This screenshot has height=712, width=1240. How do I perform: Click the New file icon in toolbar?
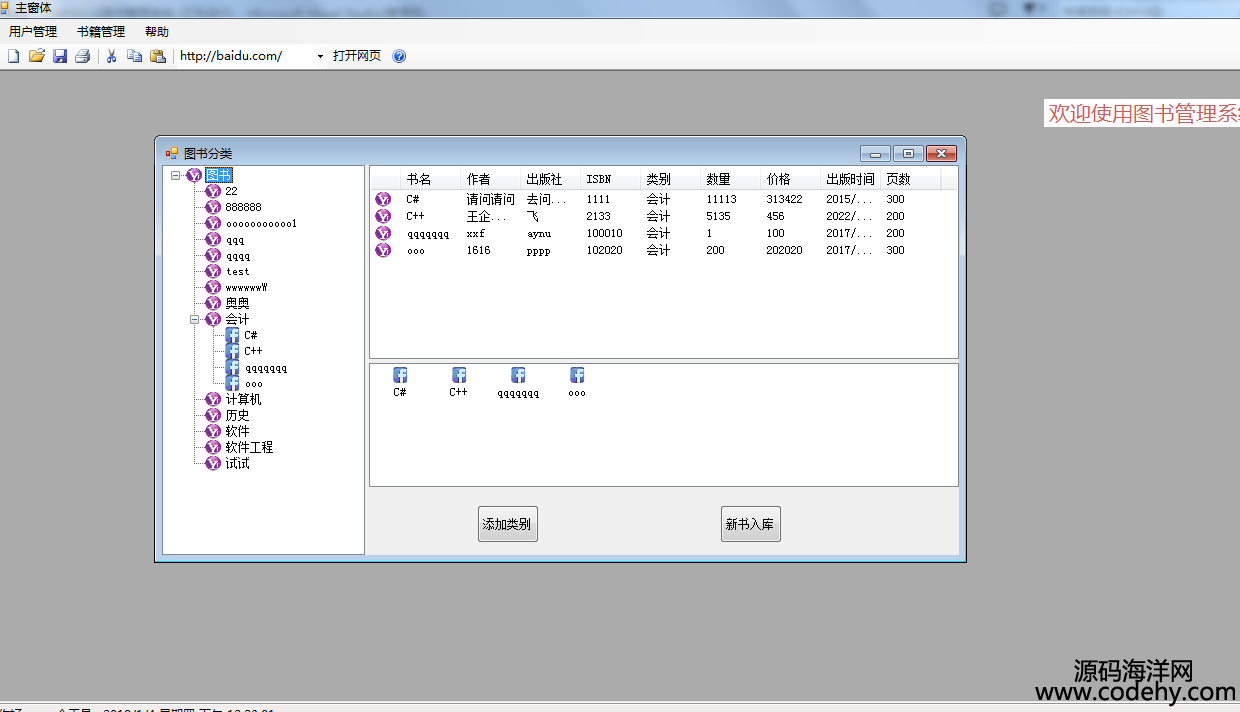[14, 56]
